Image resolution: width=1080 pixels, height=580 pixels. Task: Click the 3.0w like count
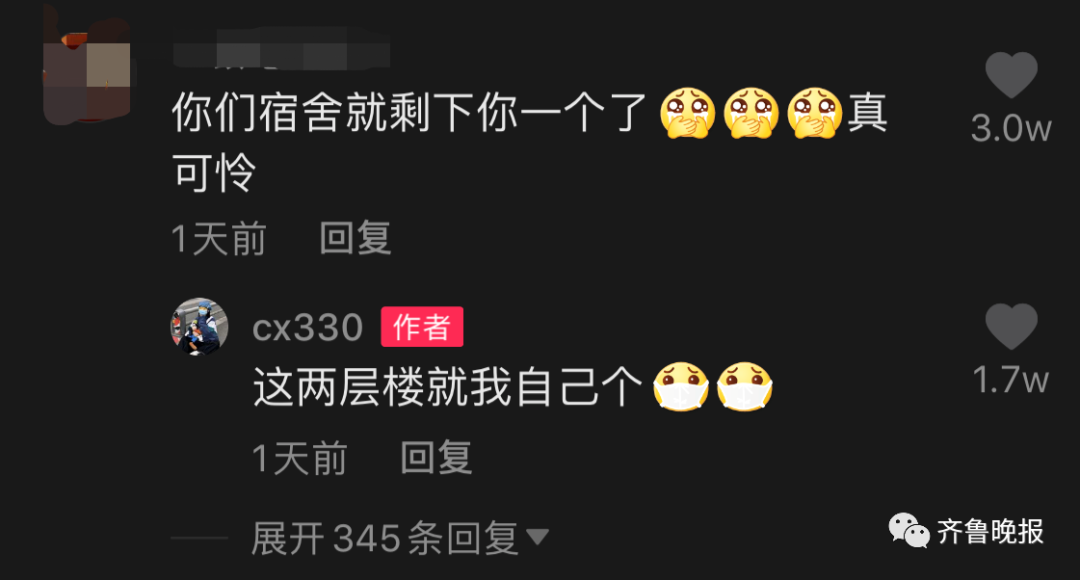pos(1011,129)
